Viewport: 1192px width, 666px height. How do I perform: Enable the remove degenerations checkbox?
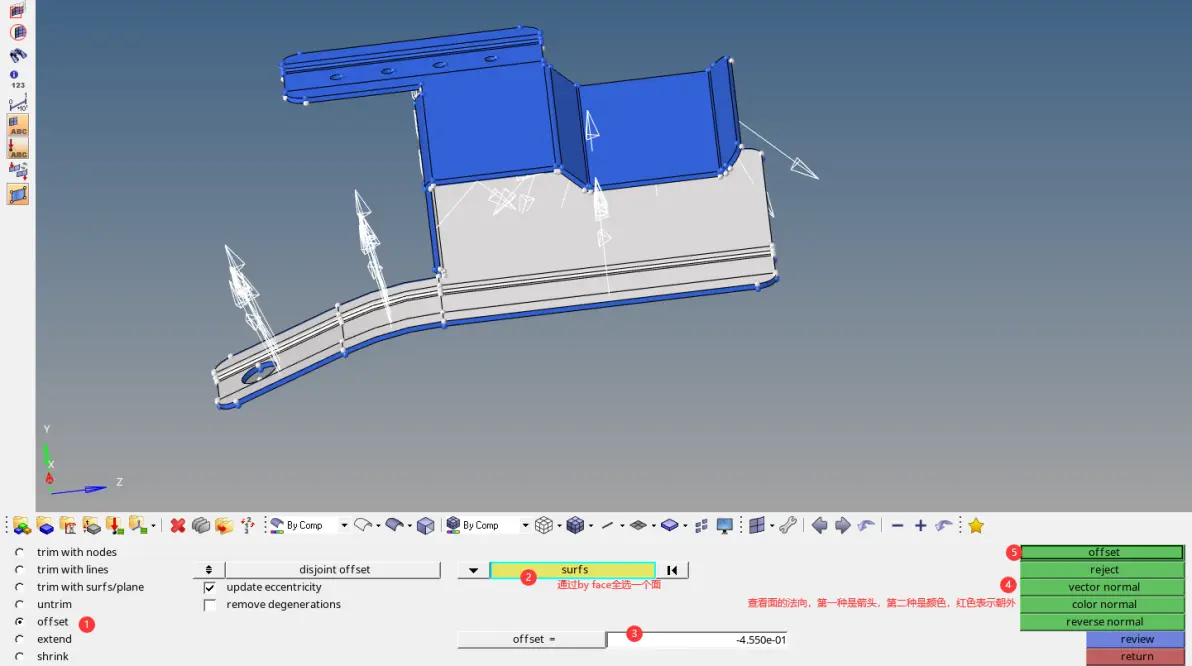210,605
